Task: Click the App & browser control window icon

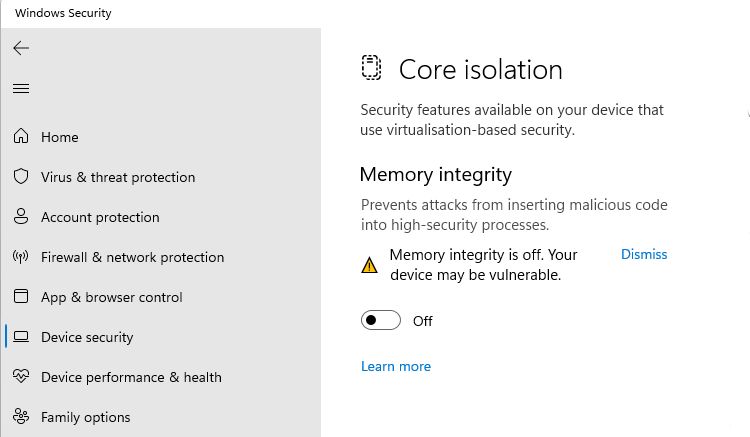Action: pos(21,296)
